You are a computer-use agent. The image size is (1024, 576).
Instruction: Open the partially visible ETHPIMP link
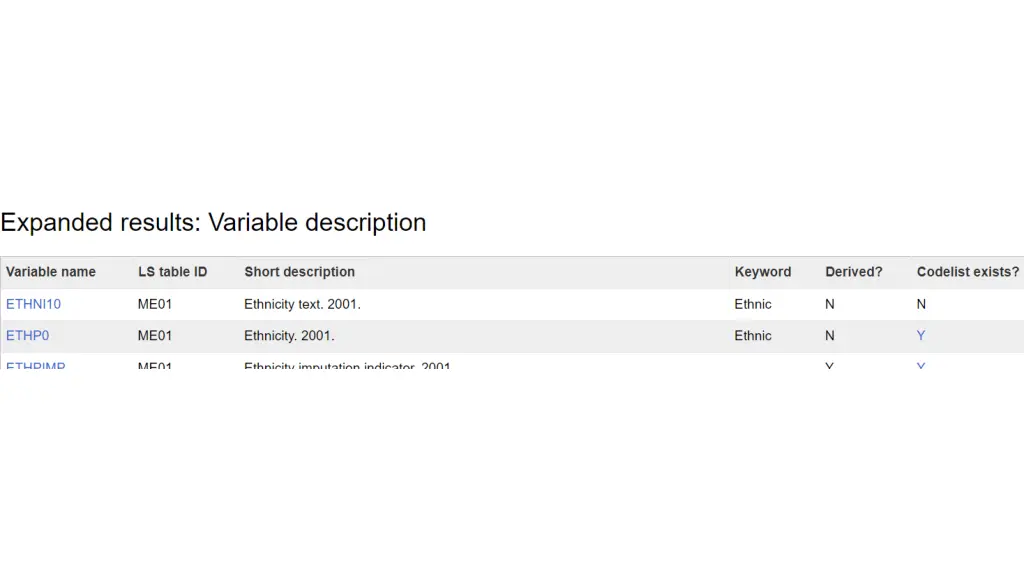point(35,366)
